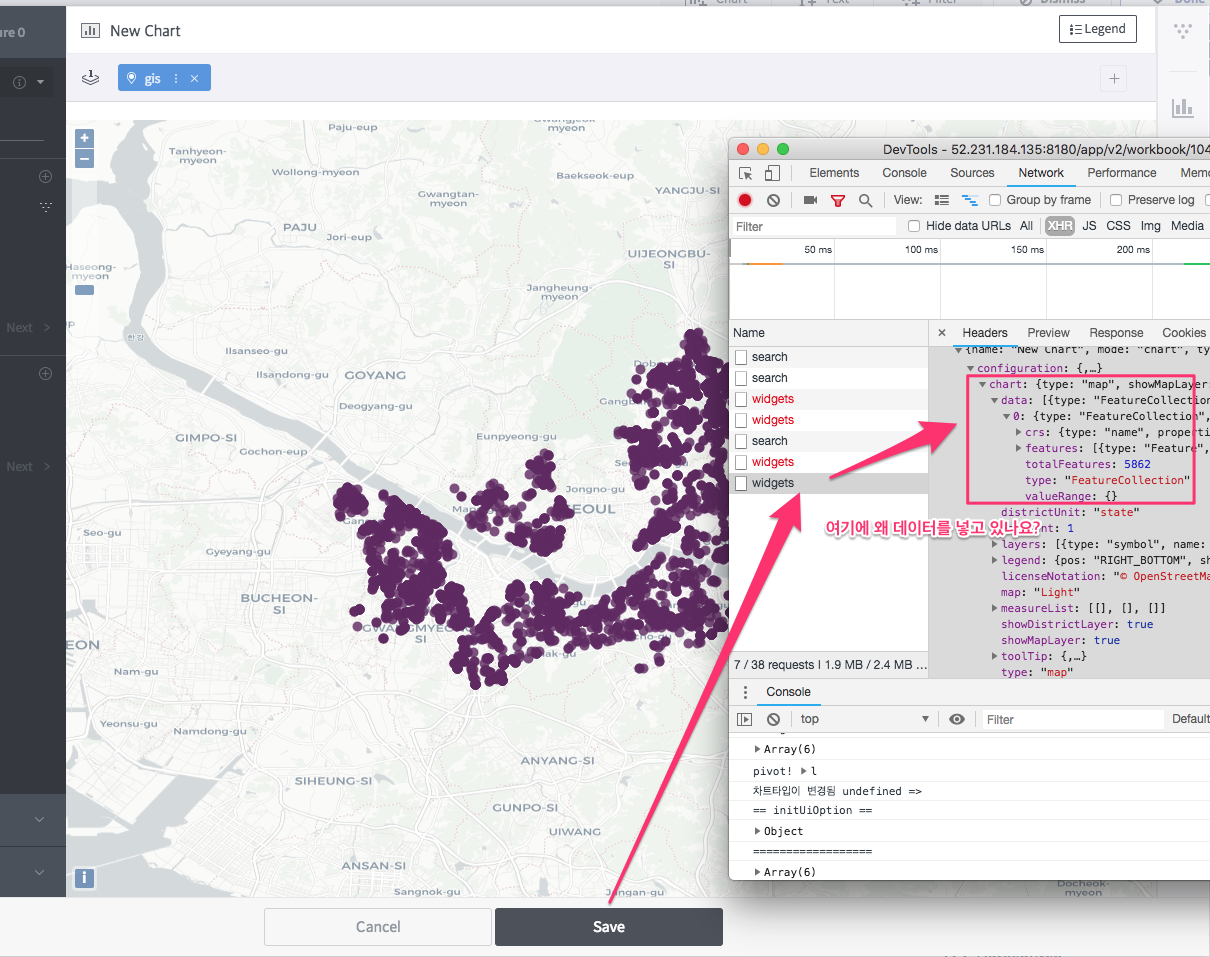The width and height of the screenshot is (1210, 957).
Task: Click the zoom in plus button on map
Action: 84,137
